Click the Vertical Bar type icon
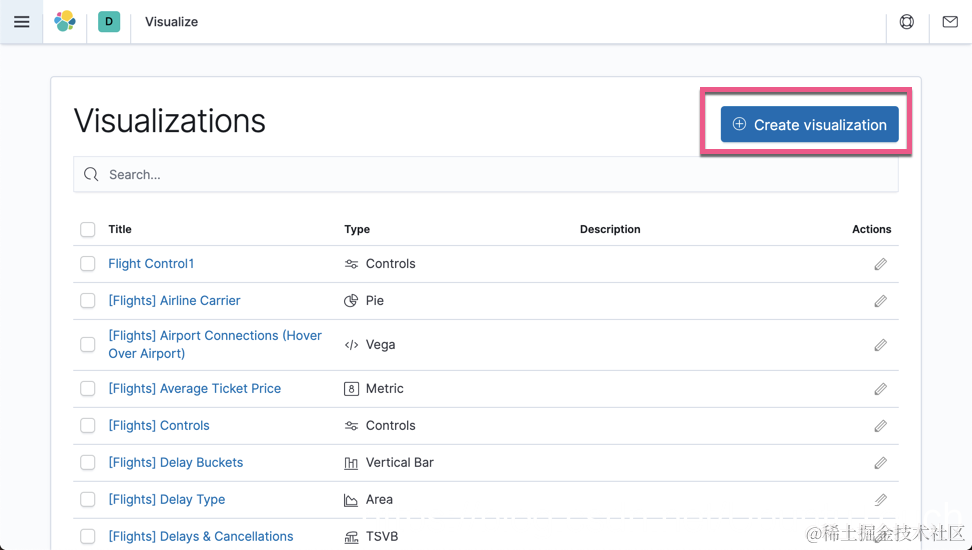Screen dimensions: 972x550 point(351,463)
